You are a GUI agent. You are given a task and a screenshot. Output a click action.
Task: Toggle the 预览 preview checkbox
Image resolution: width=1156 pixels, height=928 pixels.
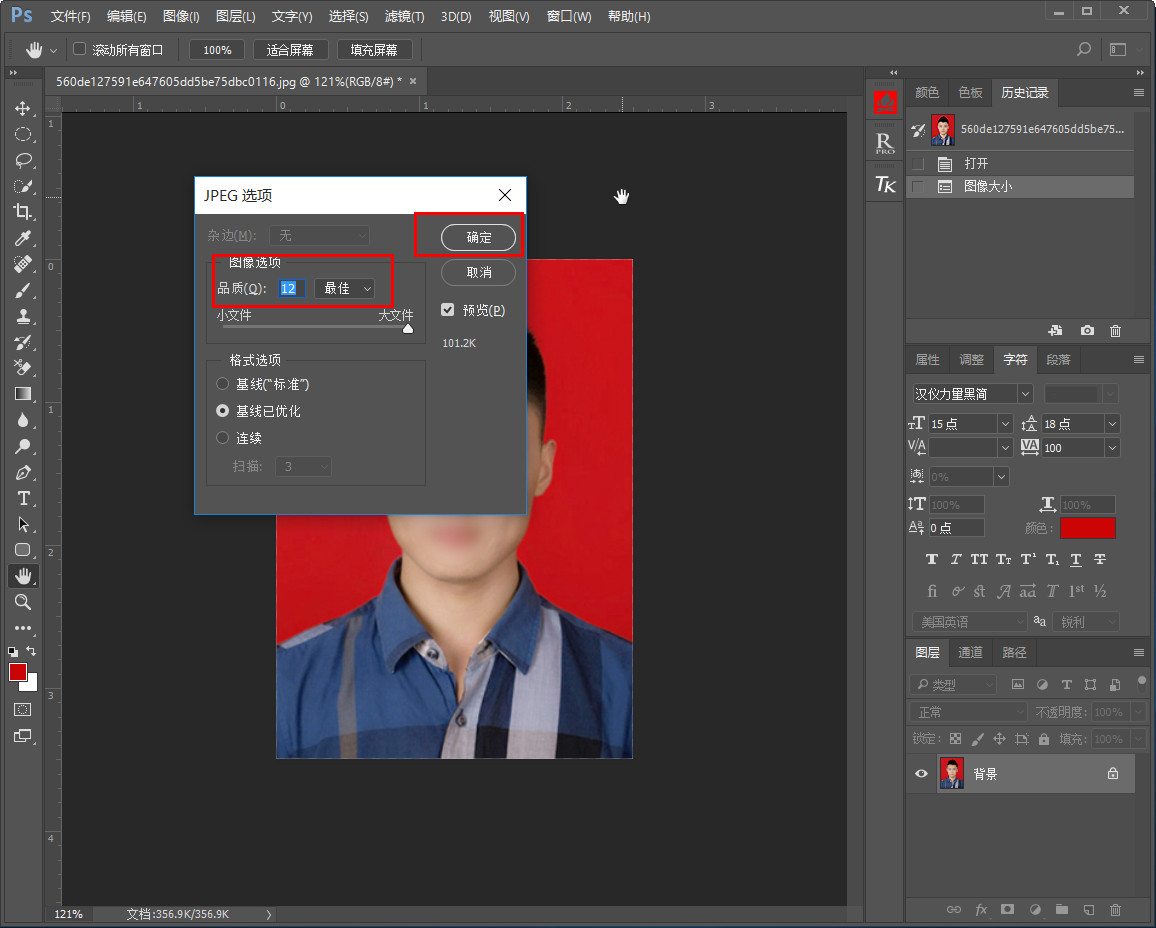click(x=448, y=310)
